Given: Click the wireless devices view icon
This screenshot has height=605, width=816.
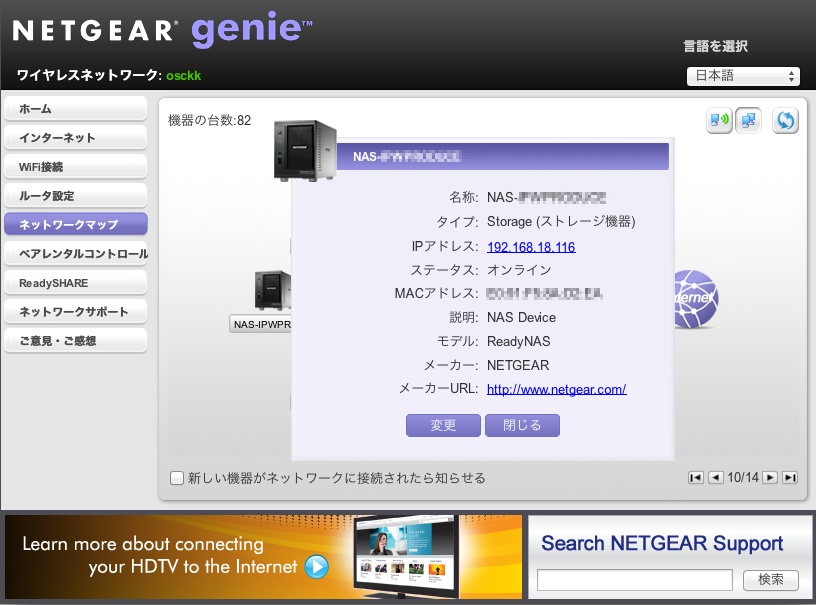Looking at the screenshot, I should pyautogui.click(x=719, y=121).
